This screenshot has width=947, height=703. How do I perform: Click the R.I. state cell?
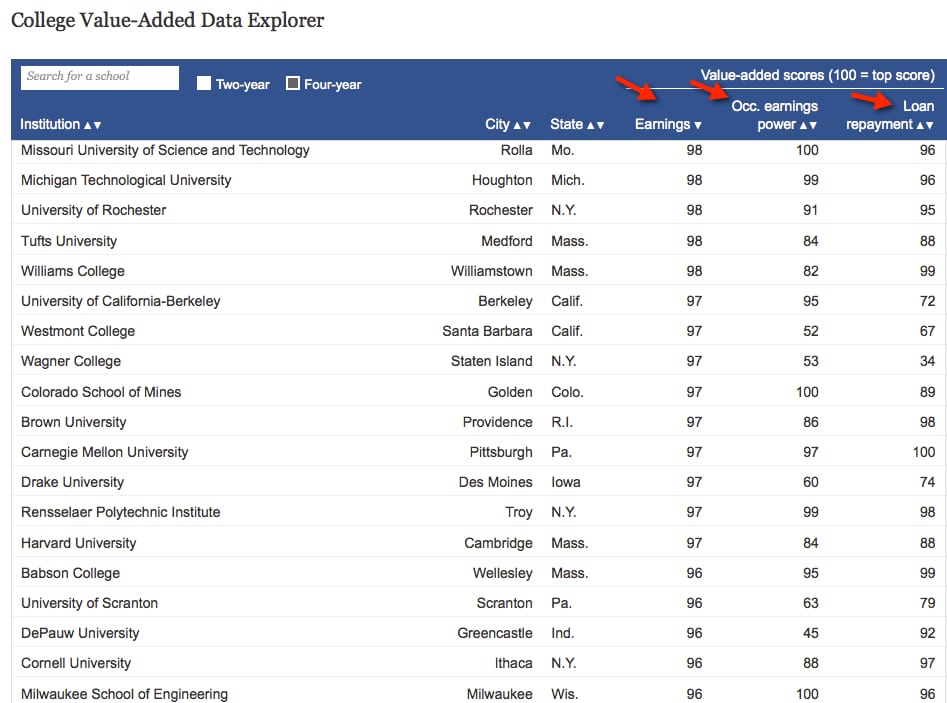[x=562, y=422]
